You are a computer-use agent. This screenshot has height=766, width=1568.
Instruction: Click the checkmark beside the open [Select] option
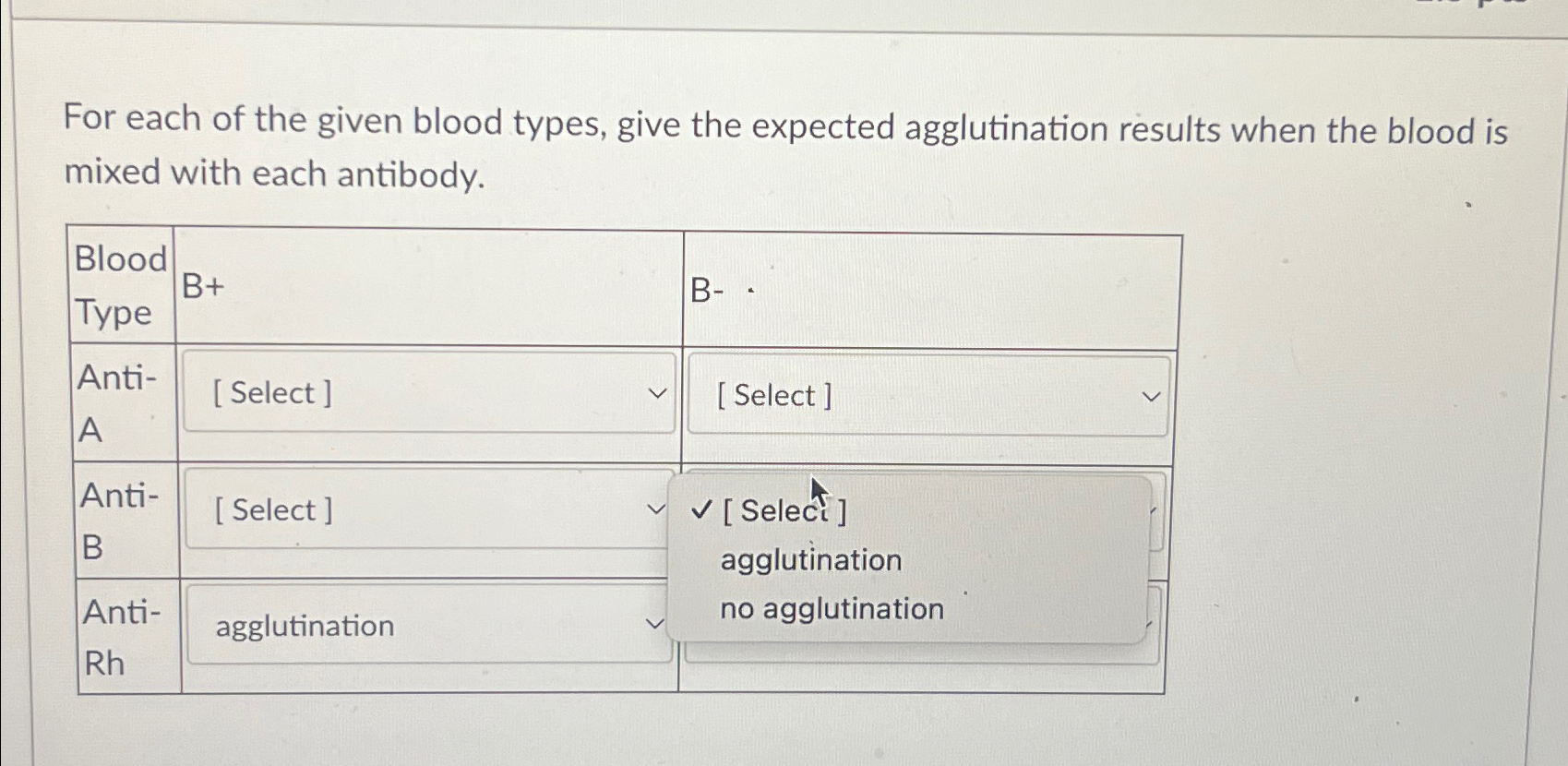pyautogui.click(x=703, y=510)
